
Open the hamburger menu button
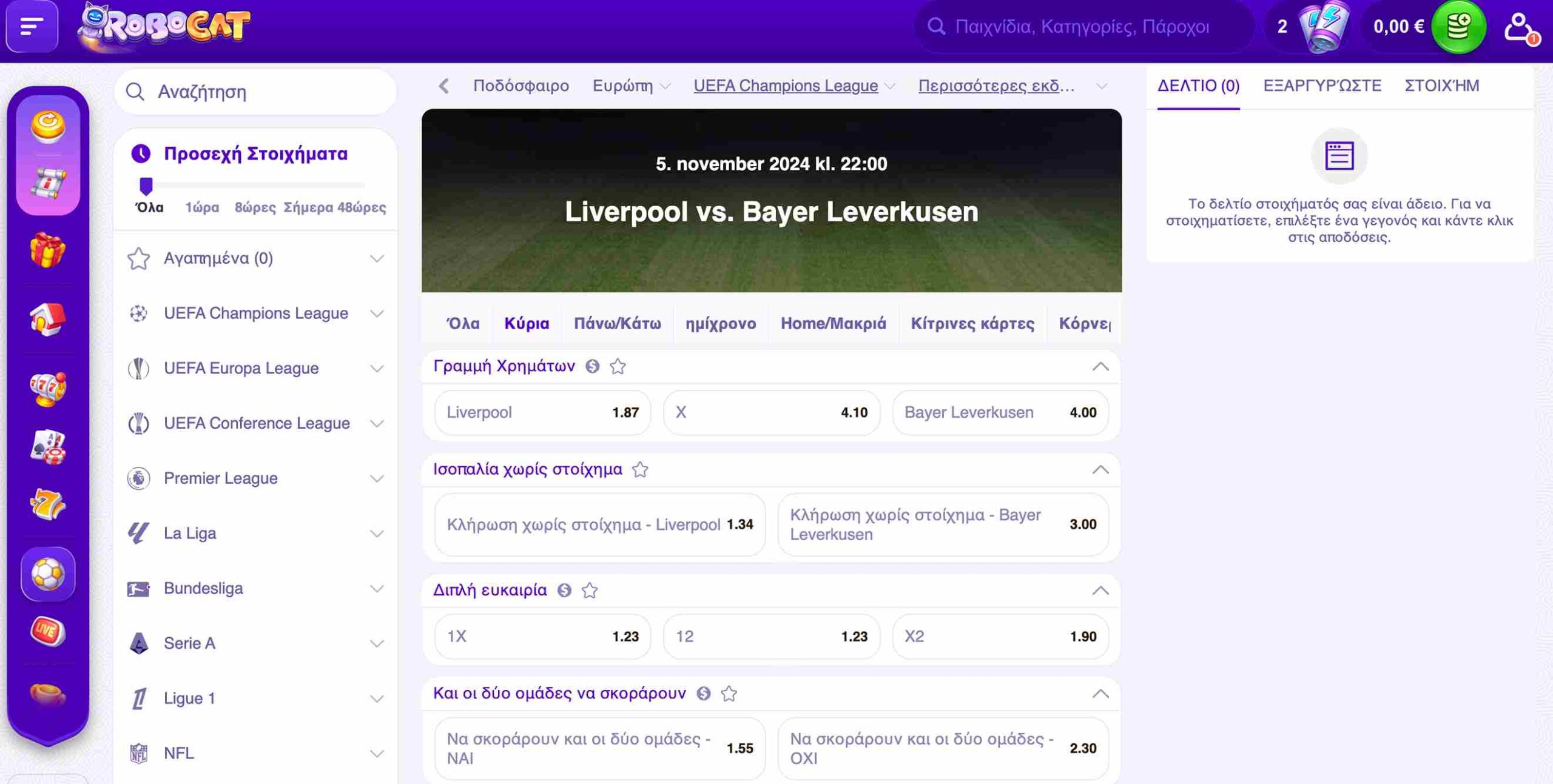pyautogui.click(x=32, y=27)
